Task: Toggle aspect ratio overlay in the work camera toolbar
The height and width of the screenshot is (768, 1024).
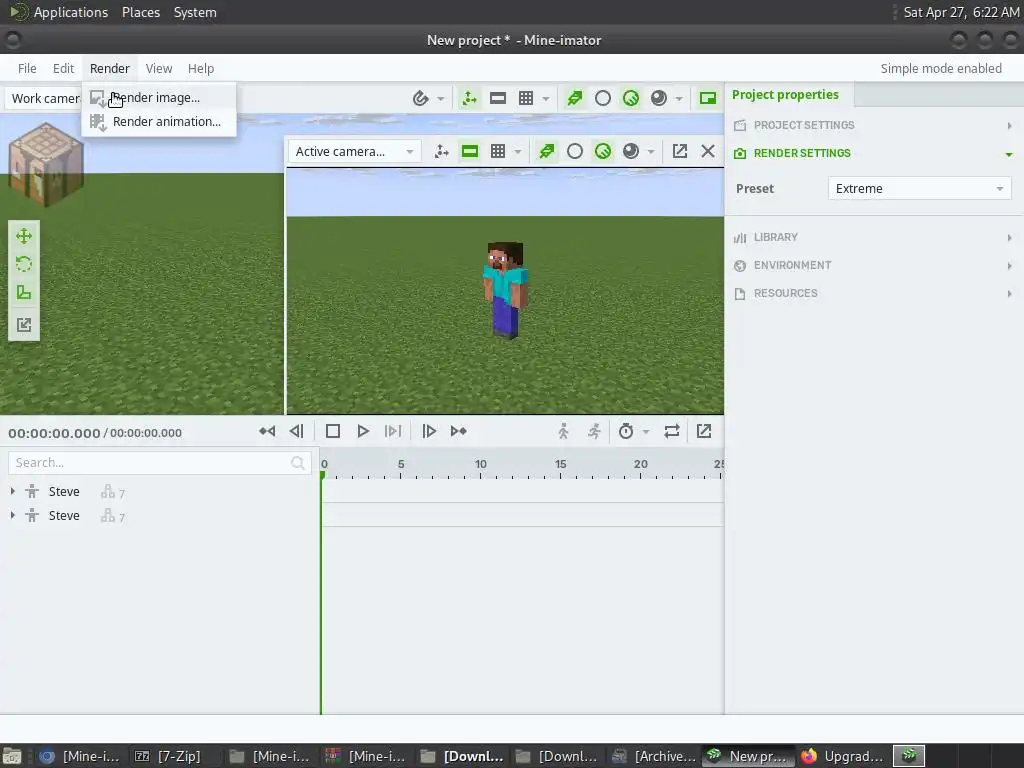Action: [x=498, y=99]
